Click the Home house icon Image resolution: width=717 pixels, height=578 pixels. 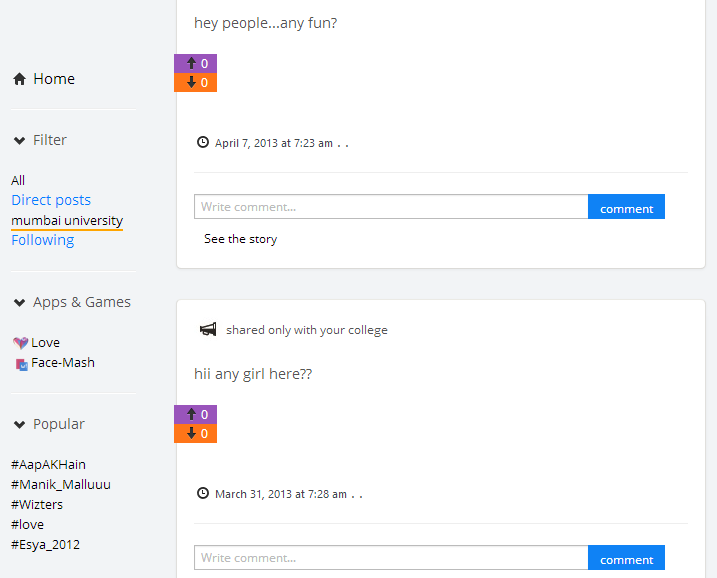(19, 79)
